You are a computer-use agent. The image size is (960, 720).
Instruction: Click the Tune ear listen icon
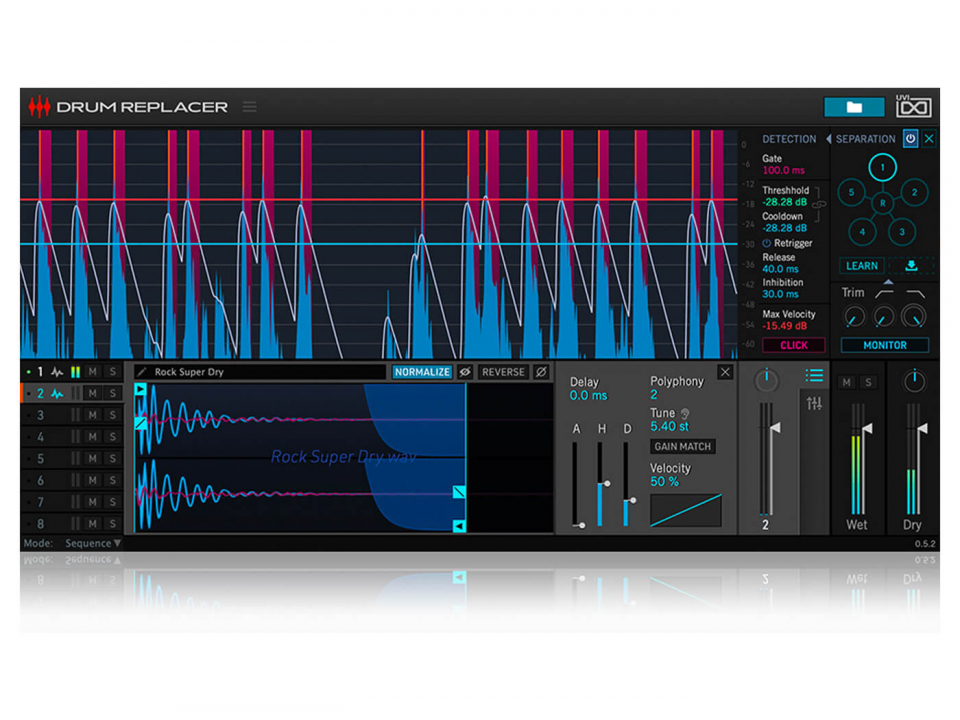(685, 414)
